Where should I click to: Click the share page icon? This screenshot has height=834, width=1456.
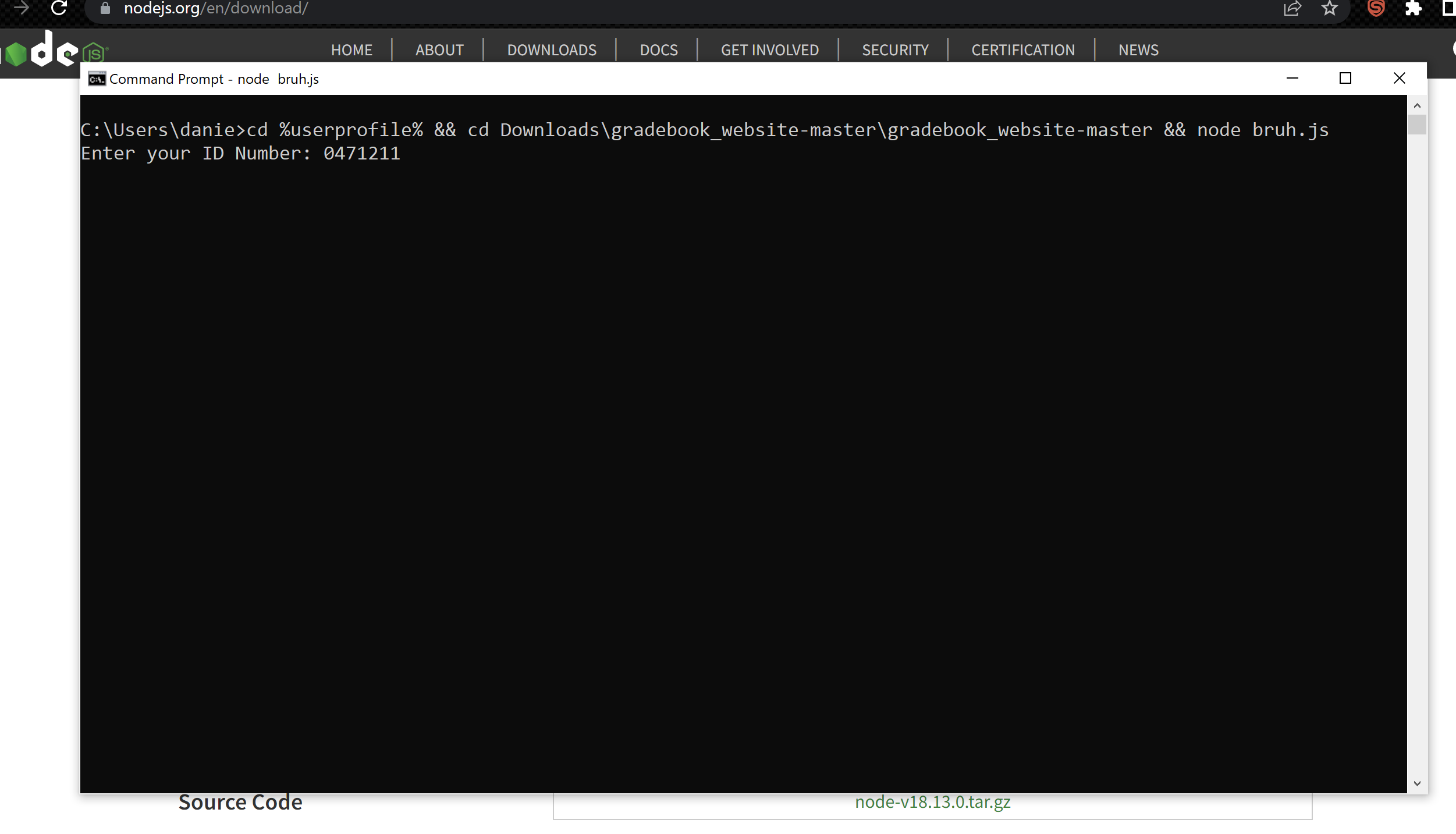click(1292, 8)
